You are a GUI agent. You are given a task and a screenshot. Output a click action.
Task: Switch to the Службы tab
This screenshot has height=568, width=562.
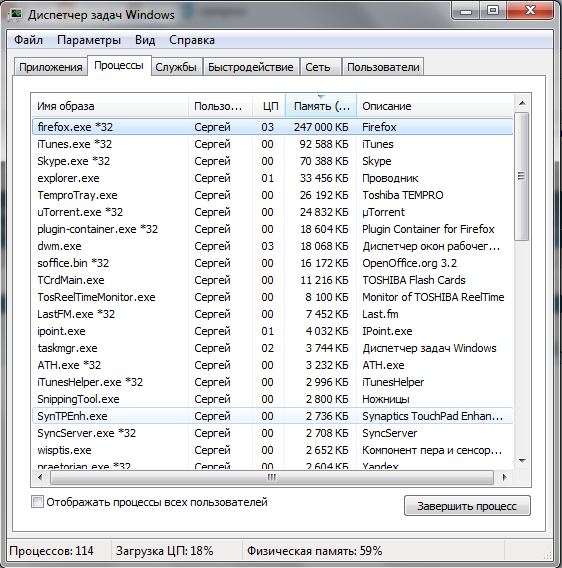click(176, 67)
